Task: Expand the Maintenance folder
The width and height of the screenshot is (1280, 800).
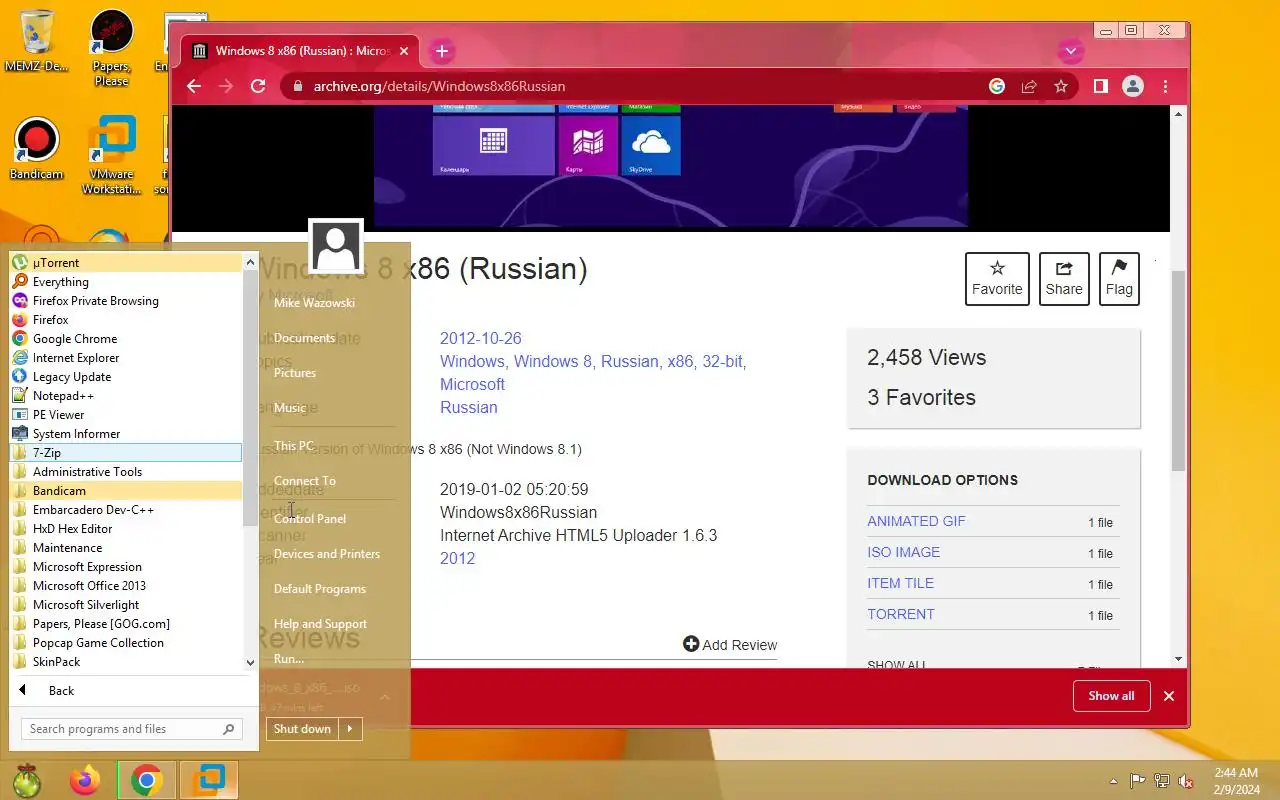Action: (x=126, y=548)
